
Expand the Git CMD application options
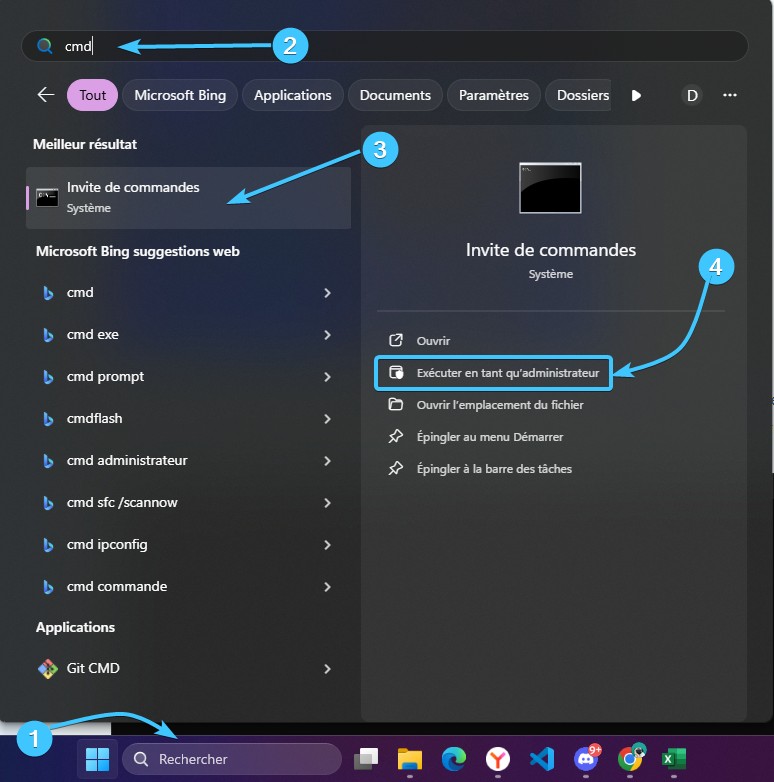tap(327, 668)
